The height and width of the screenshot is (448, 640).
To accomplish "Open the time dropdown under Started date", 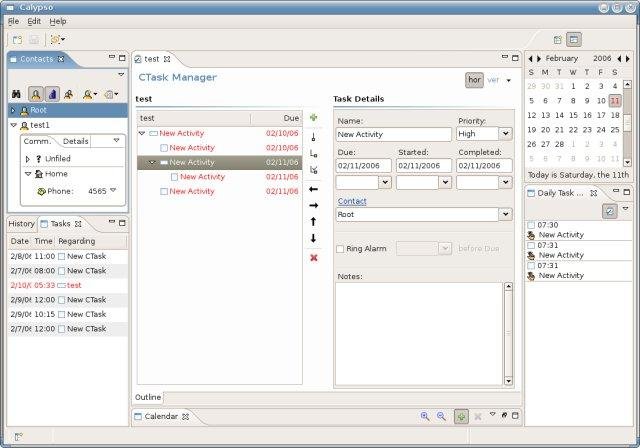I will click(445, 182).
